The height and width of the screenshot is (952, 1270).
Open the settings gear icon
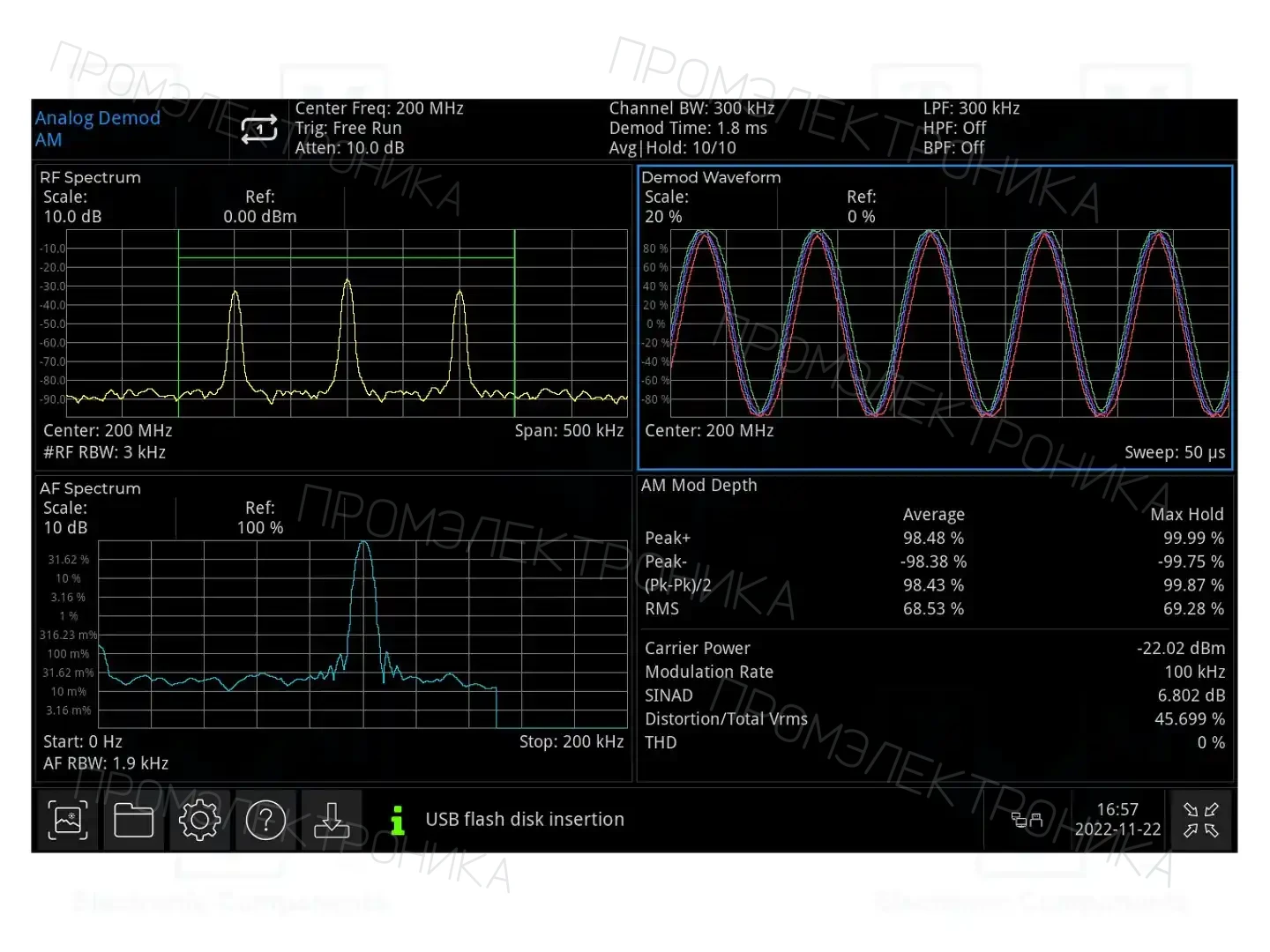click(199, 820)
